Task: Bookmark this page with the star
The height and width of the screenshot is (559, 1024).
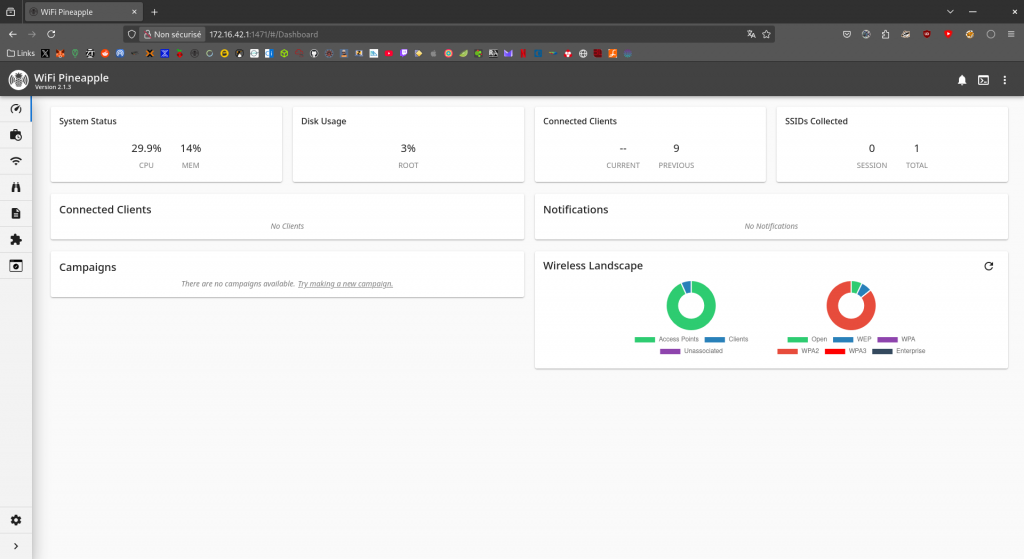Action: [766, 35]
